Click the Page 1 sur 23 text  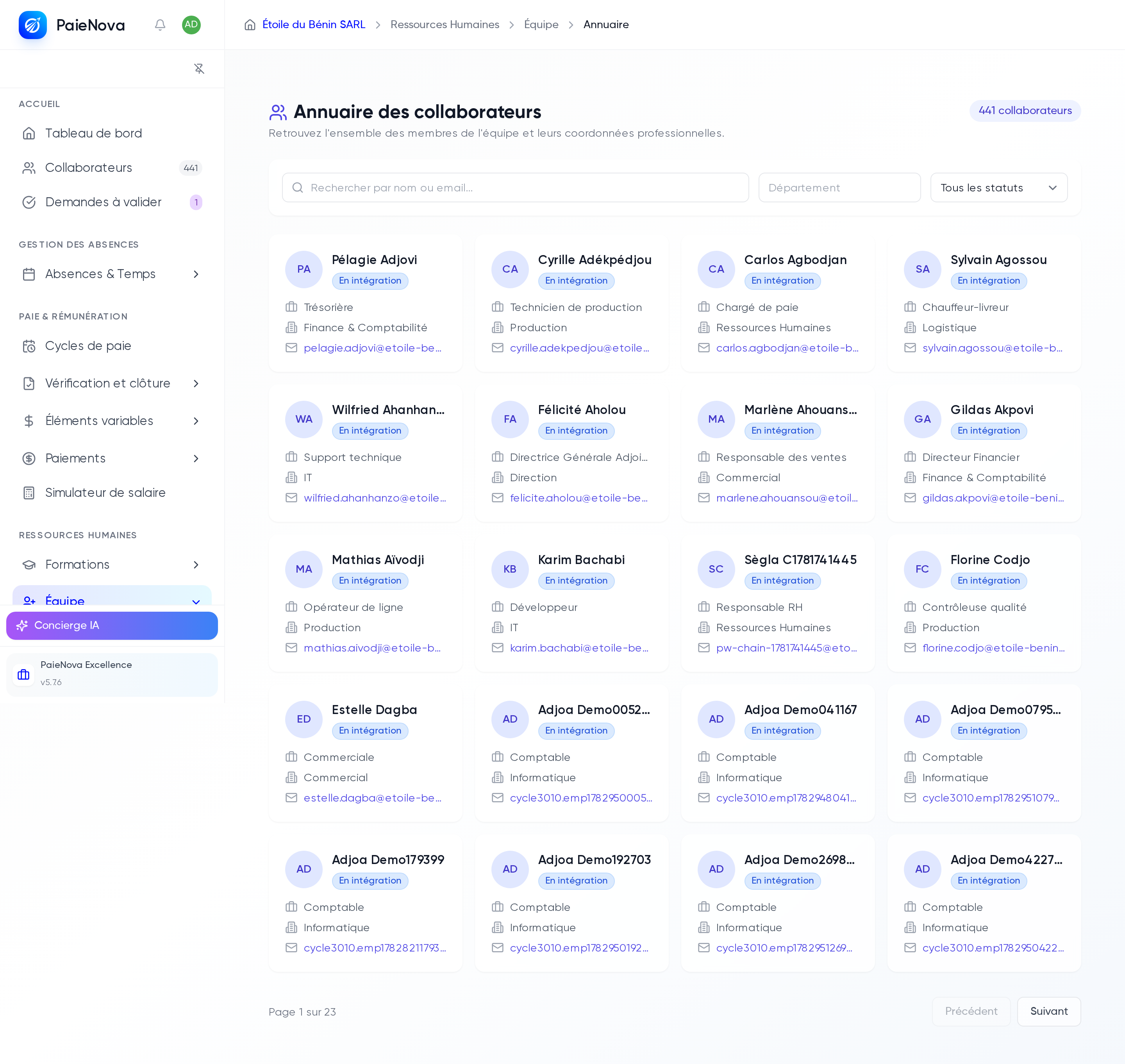302,1012
